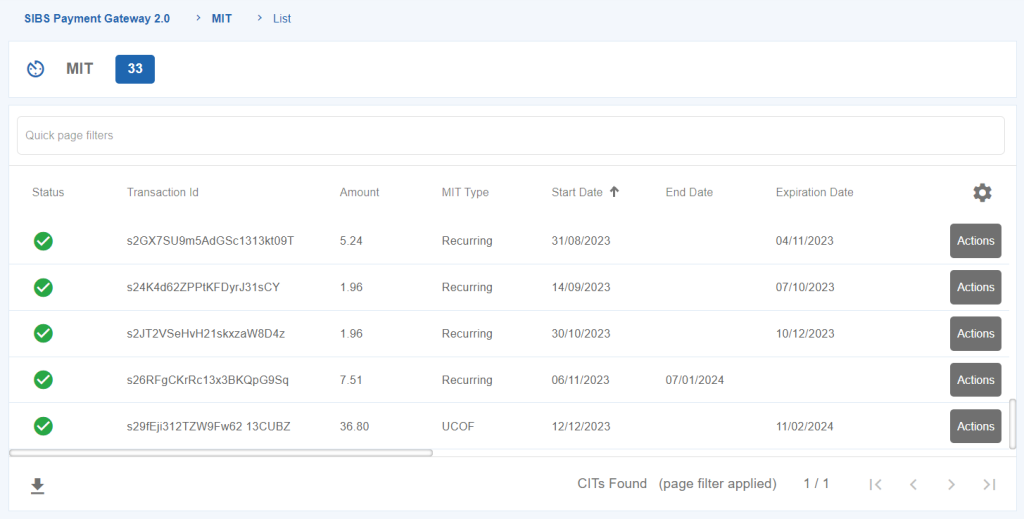Viewport: 1024px width, 519px height.
Task: Go to next page arrow
Action: (951, 484)
